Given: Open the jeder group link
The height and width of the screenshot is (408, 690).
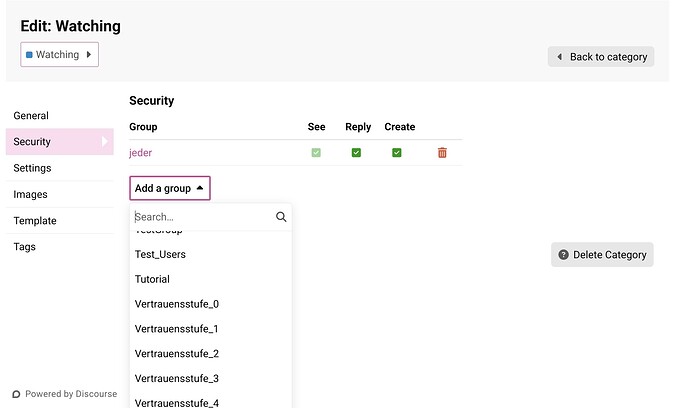Looking at the screenshot, I should pyautogui.click(x=140, y=153).
